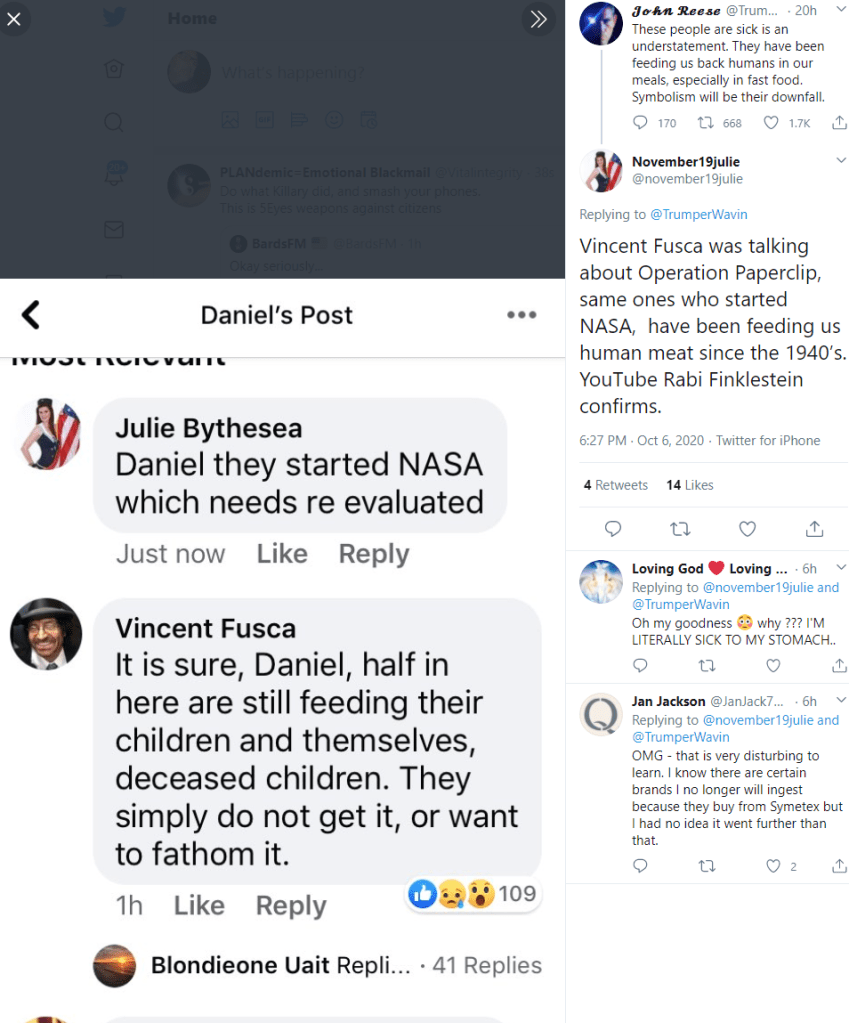The image size is (849, 1023).
Task: Retweet November19julie's main tweet
Action: pyautogui.click(x=680, y=529)
